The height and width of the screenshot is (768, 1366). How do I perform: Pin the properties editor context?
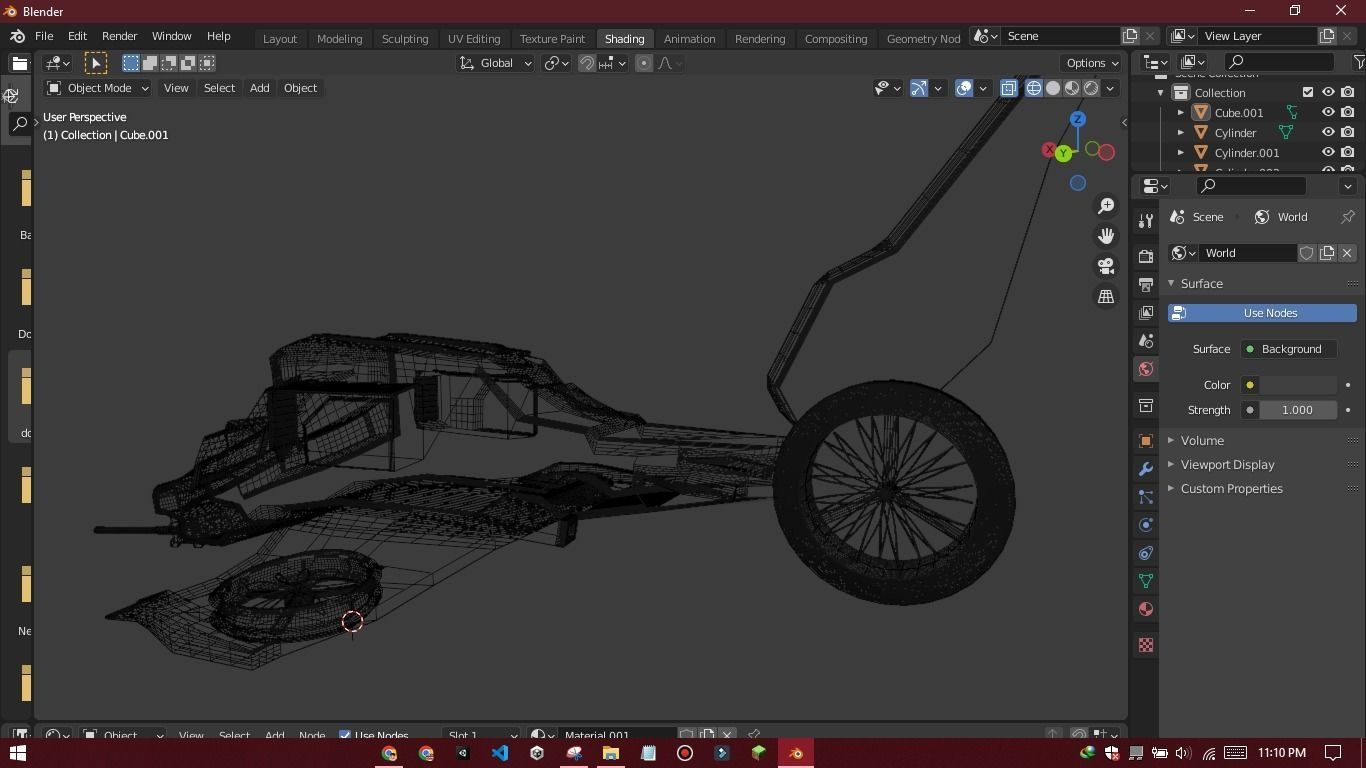1348,217
